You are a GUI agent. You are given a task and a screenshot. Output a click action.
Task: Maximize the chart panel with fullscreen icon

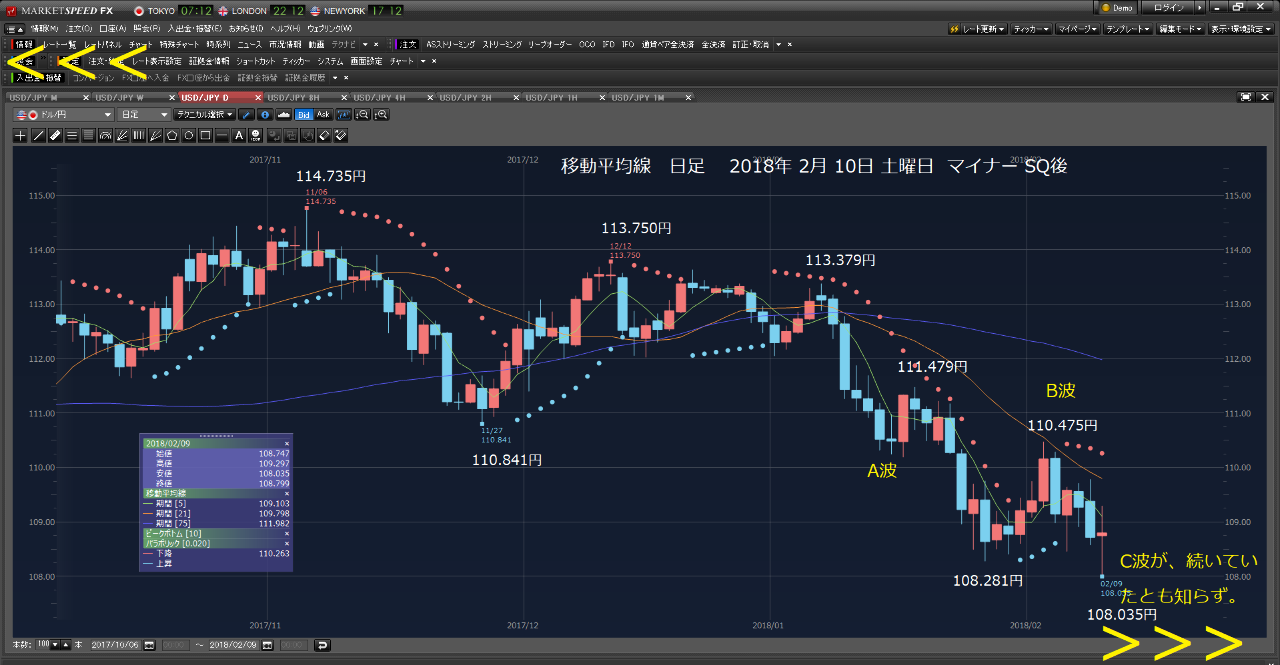click(x=1246, y=97)
